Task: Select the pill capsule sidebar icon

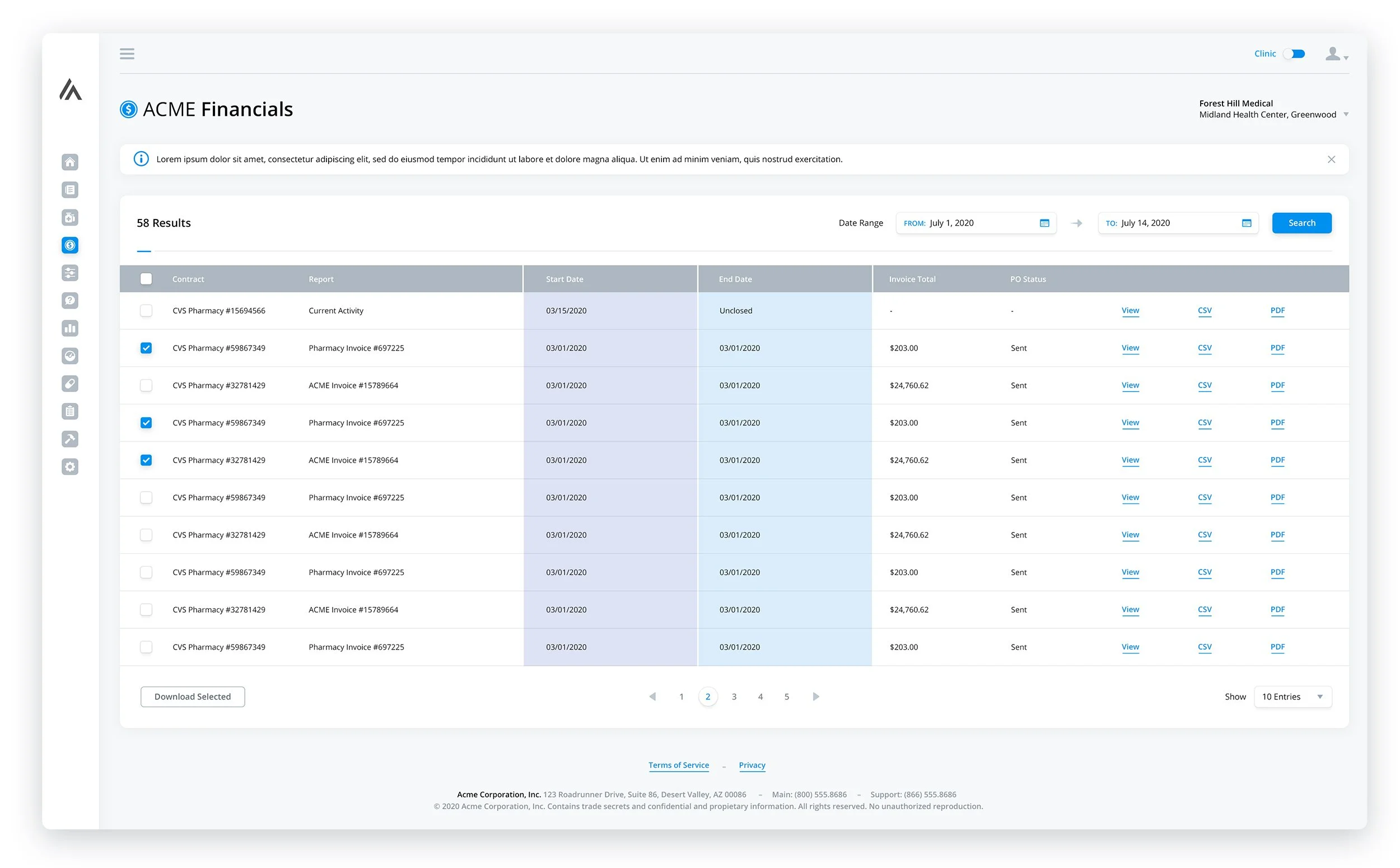Action: [70, 384]
